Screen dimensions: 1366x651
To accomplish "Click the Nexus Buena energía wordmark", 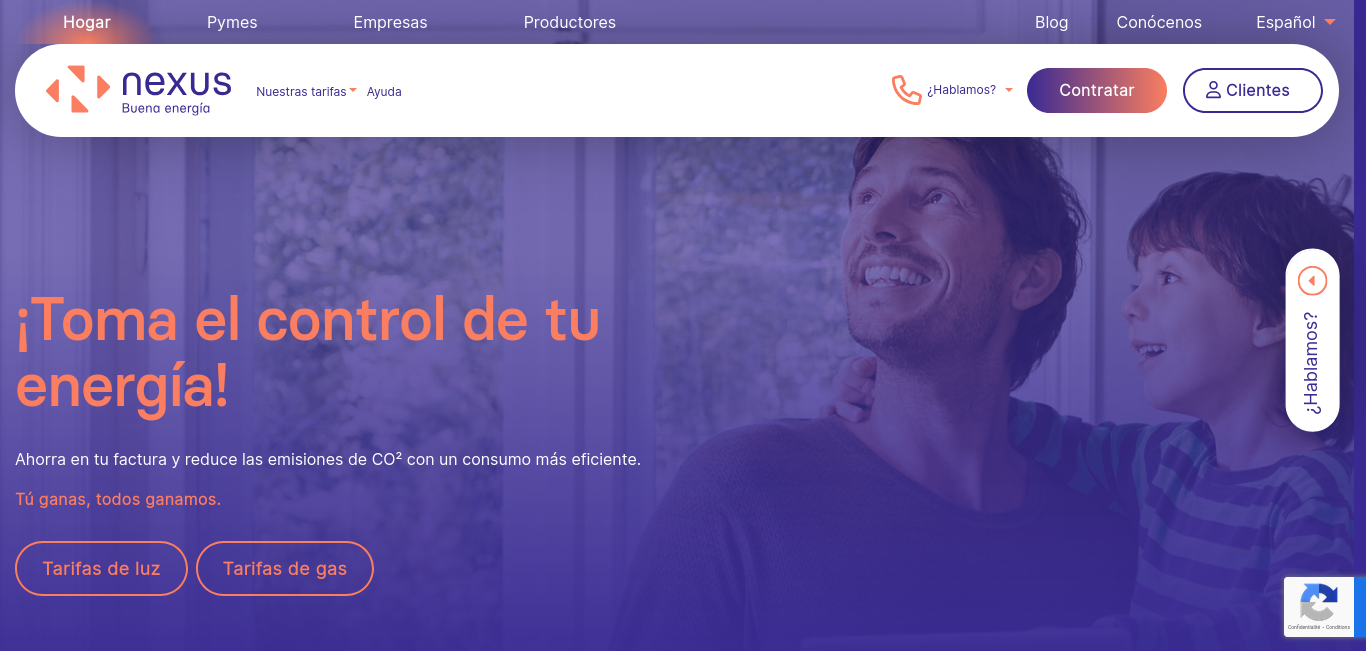I will pyautogui.click(x=176, y=91).
